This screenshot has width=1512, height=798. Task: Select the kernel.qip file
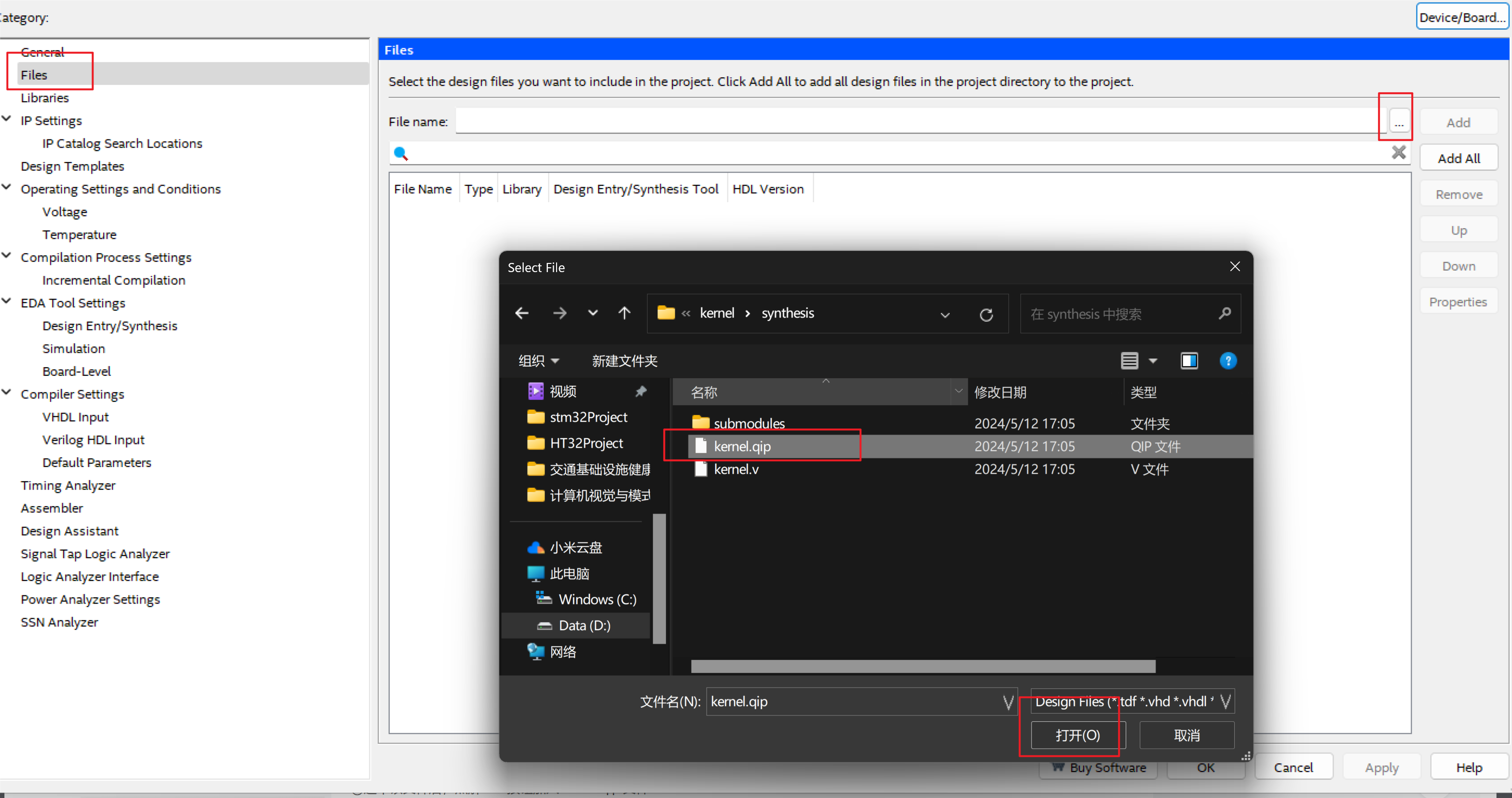(x=742, y=446)
